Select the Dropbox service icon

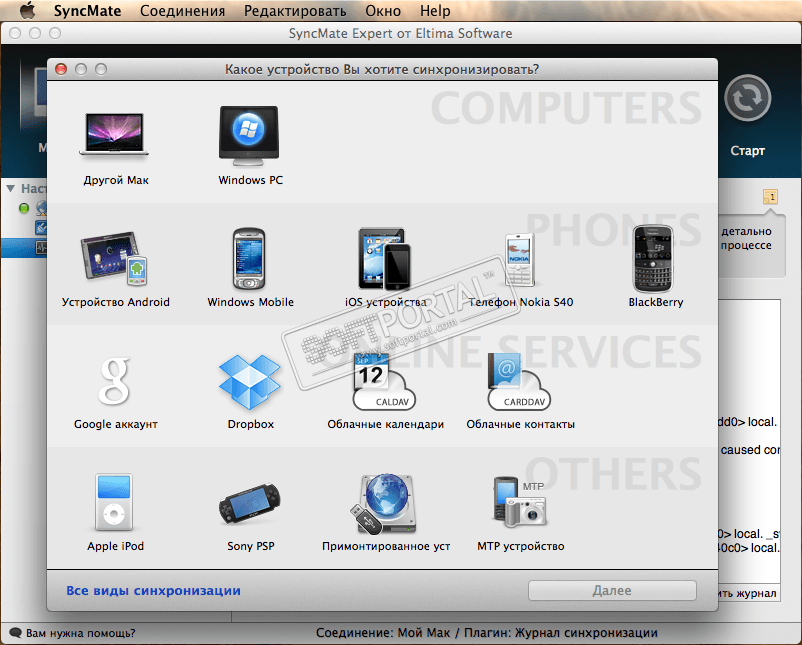tap(250, 382)
